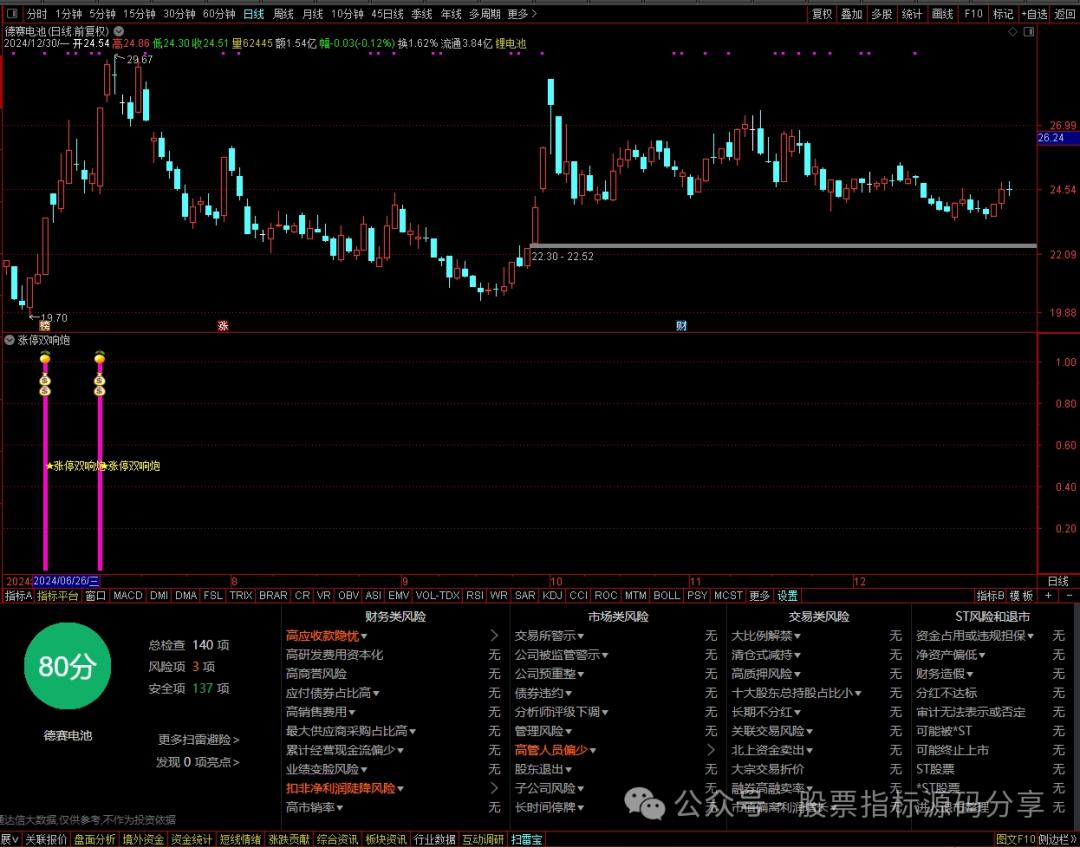
Task: Click 指标A tab
Action: (x=19, y=595)
